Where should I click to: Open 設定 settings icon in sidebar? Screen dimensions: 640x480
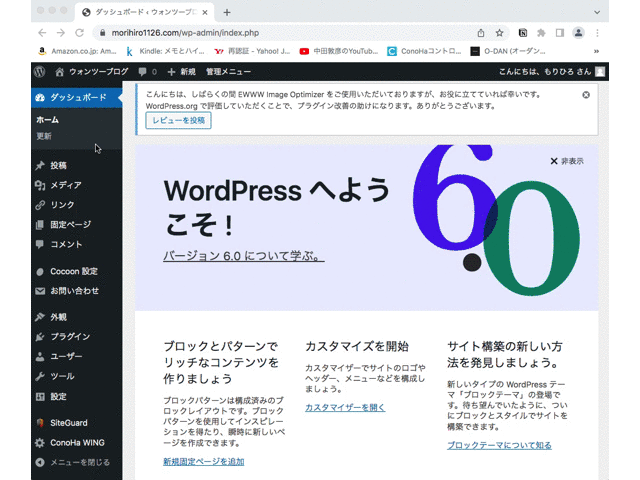pos(40,396)
